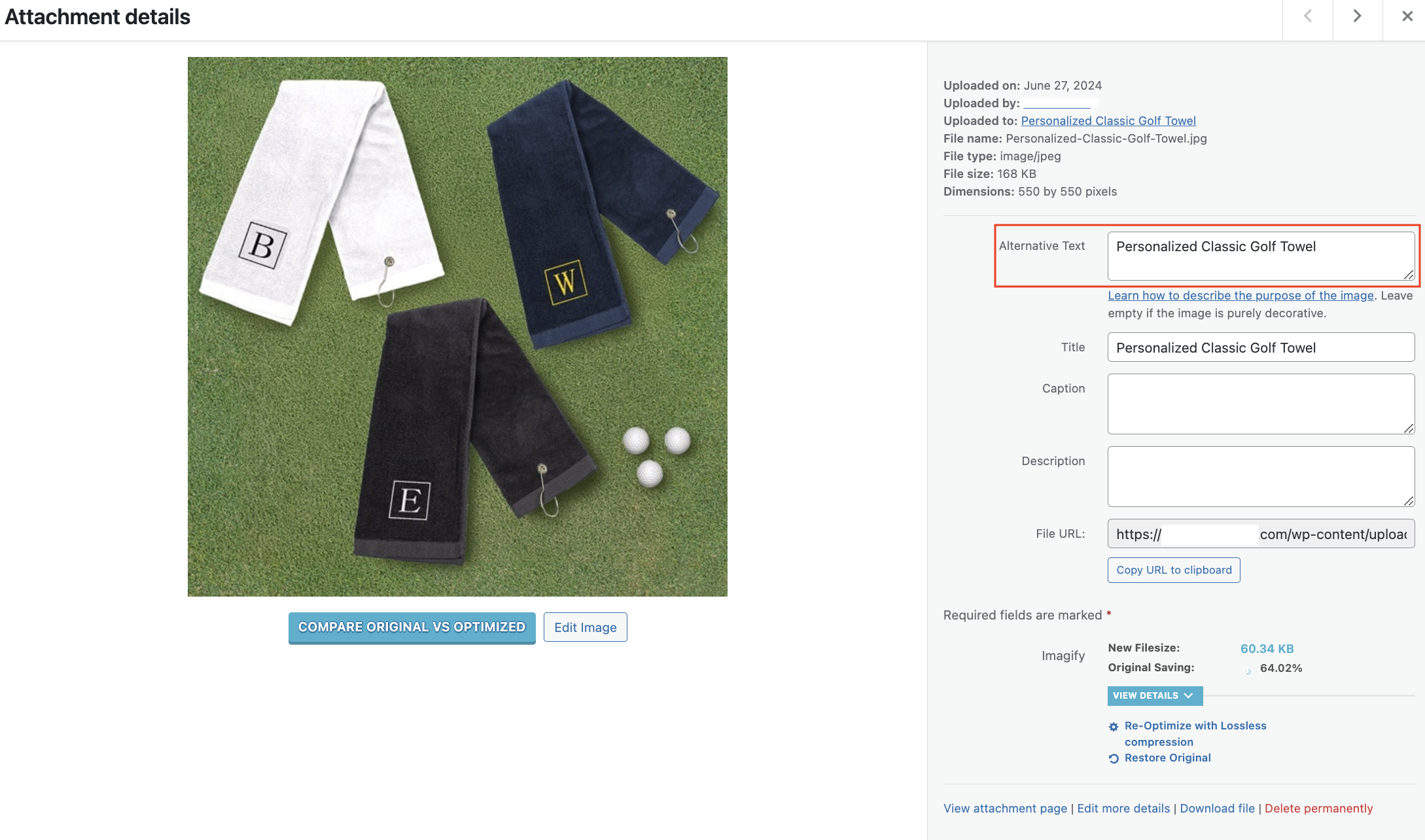Click COMPARE ORIGINAL VS OPTIMIZED button
The image size is (1425, 840).
click(412, 627)
